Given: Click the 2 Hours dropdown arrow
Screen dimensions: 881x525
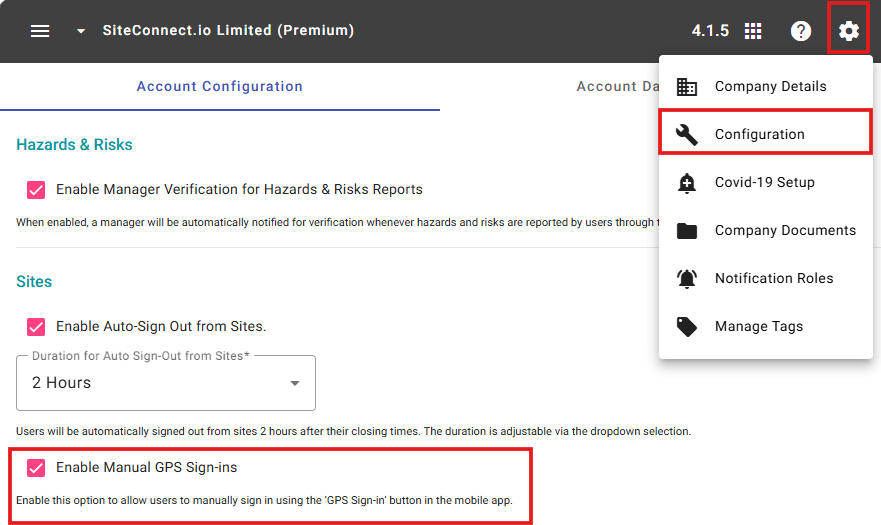Looking at the screenshot, I should point(295,383).
